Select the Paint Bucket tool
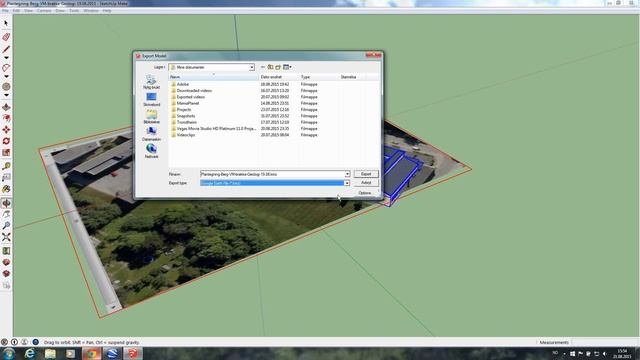This screenshot has width=640, height=360. click(6, 189)
